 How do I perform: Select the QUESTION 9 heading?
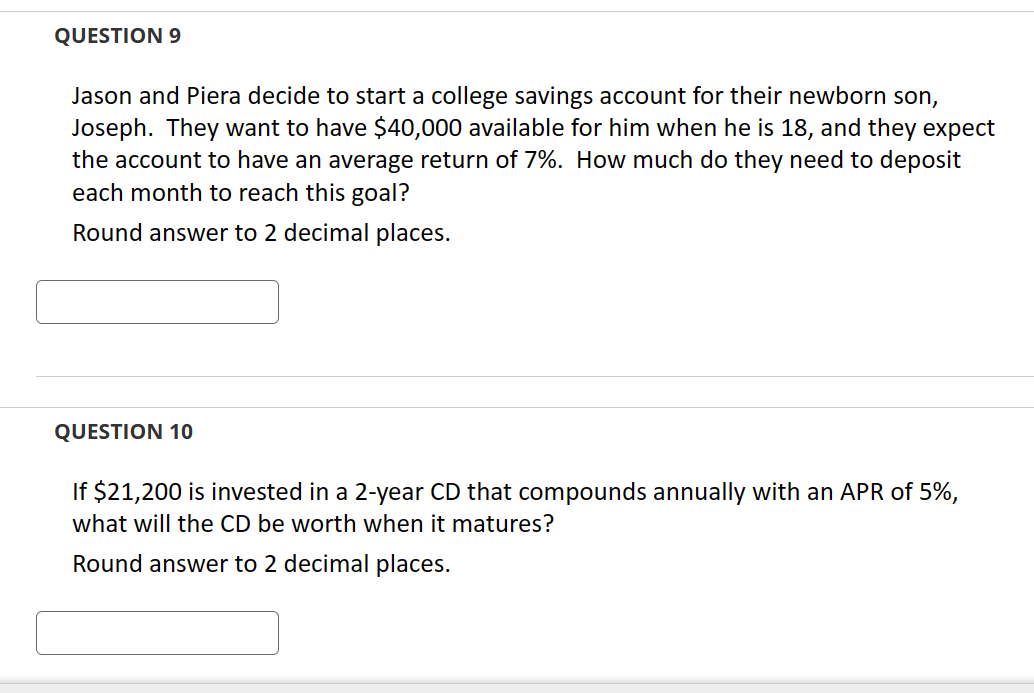coord(117,36)
